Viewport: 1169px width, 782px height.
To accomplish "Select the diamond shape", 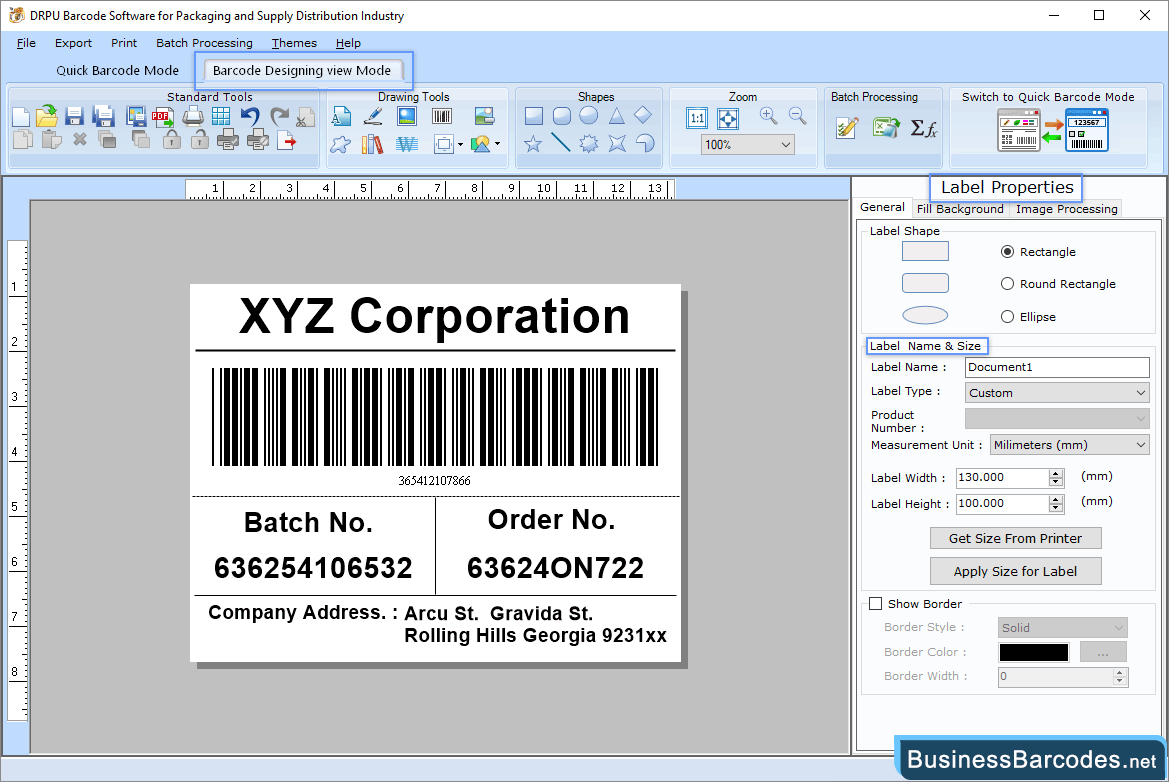I will (643, 115).
